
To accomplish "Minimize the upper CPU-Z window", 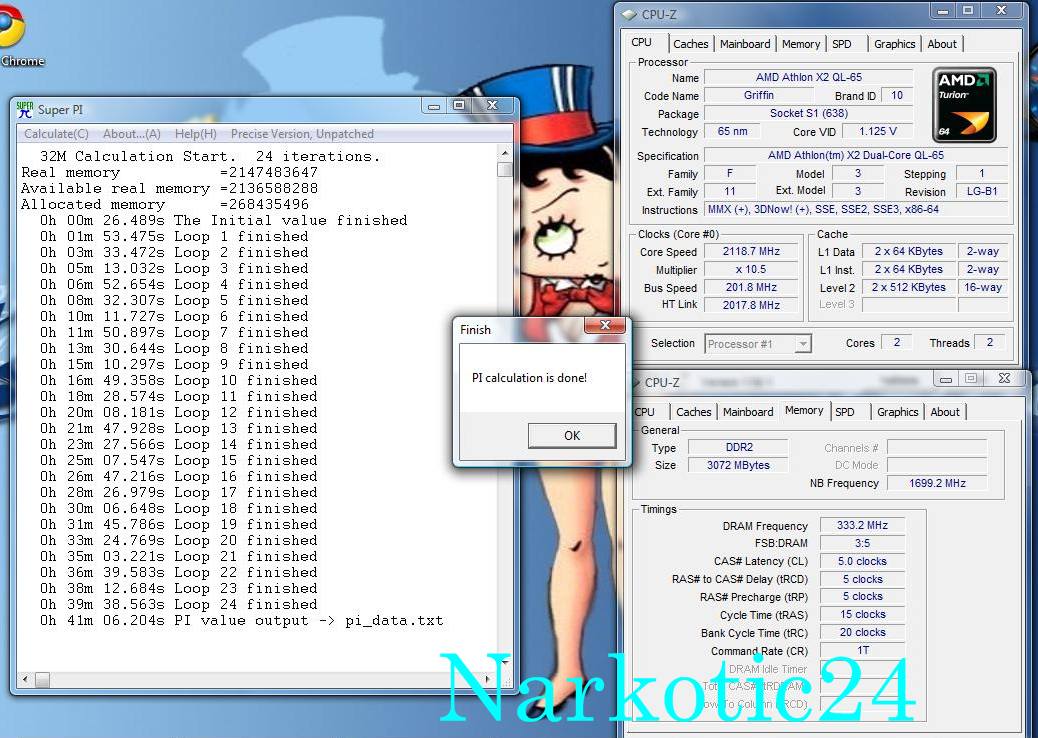I will point(943,11).
